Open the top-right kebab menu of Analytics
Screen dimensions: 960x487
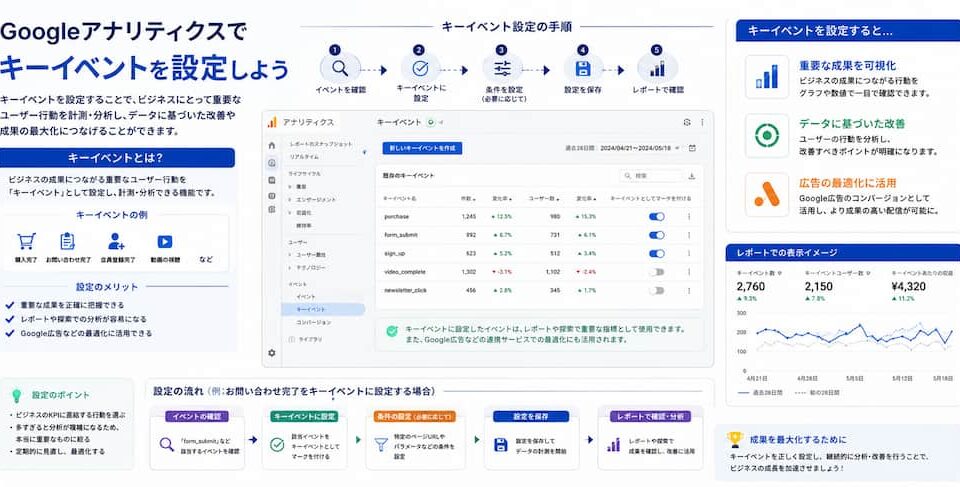pos(702,123)
